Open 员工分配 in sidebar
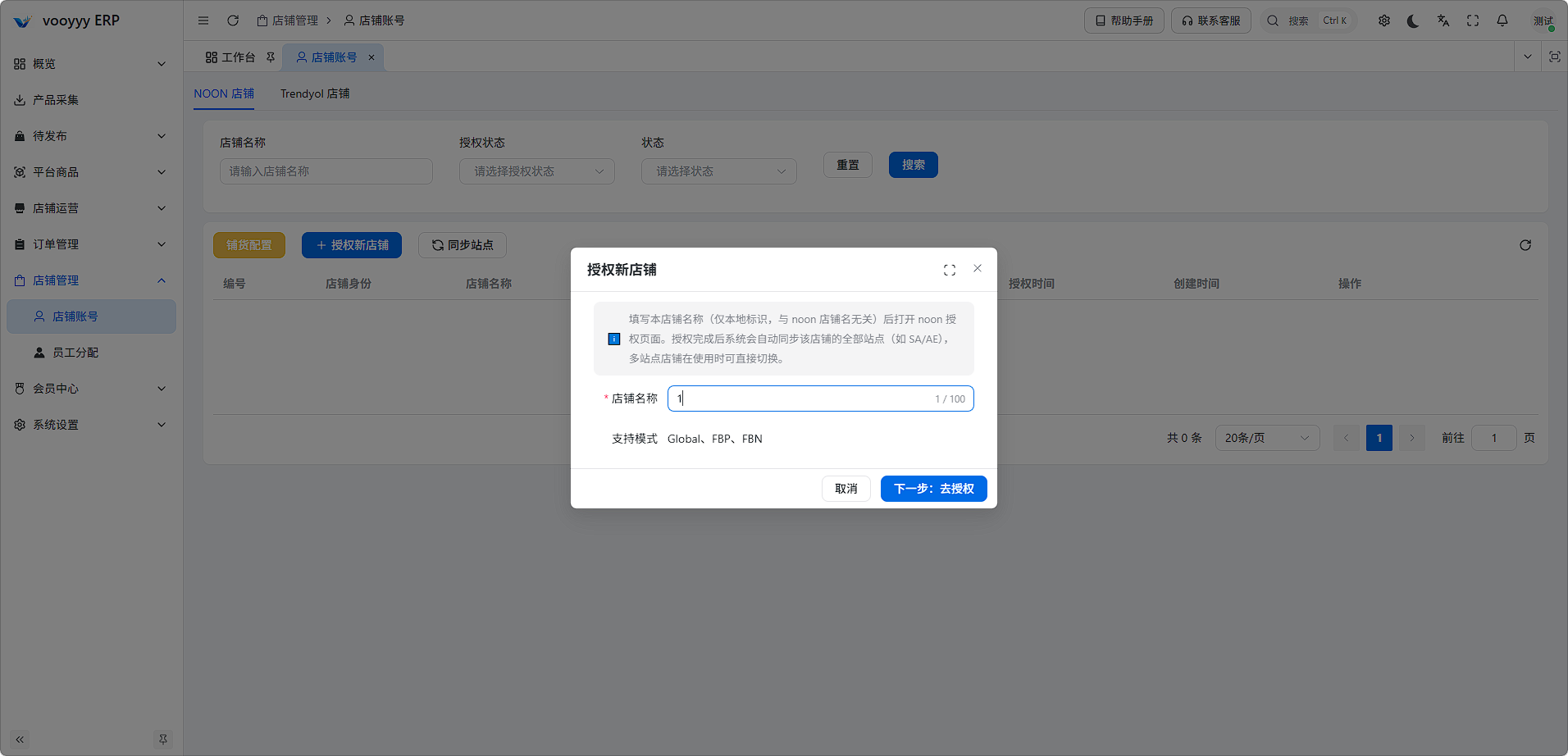This screenshot has height=756, width=1568. click(x=91, y=353)
